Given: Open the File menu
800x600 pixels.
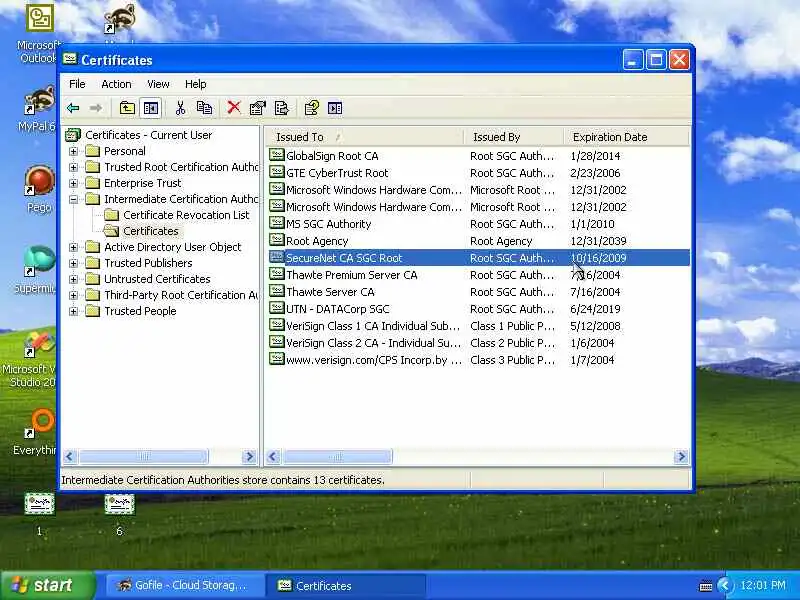Looking at the screenshot, I should [x=77, y=84].
